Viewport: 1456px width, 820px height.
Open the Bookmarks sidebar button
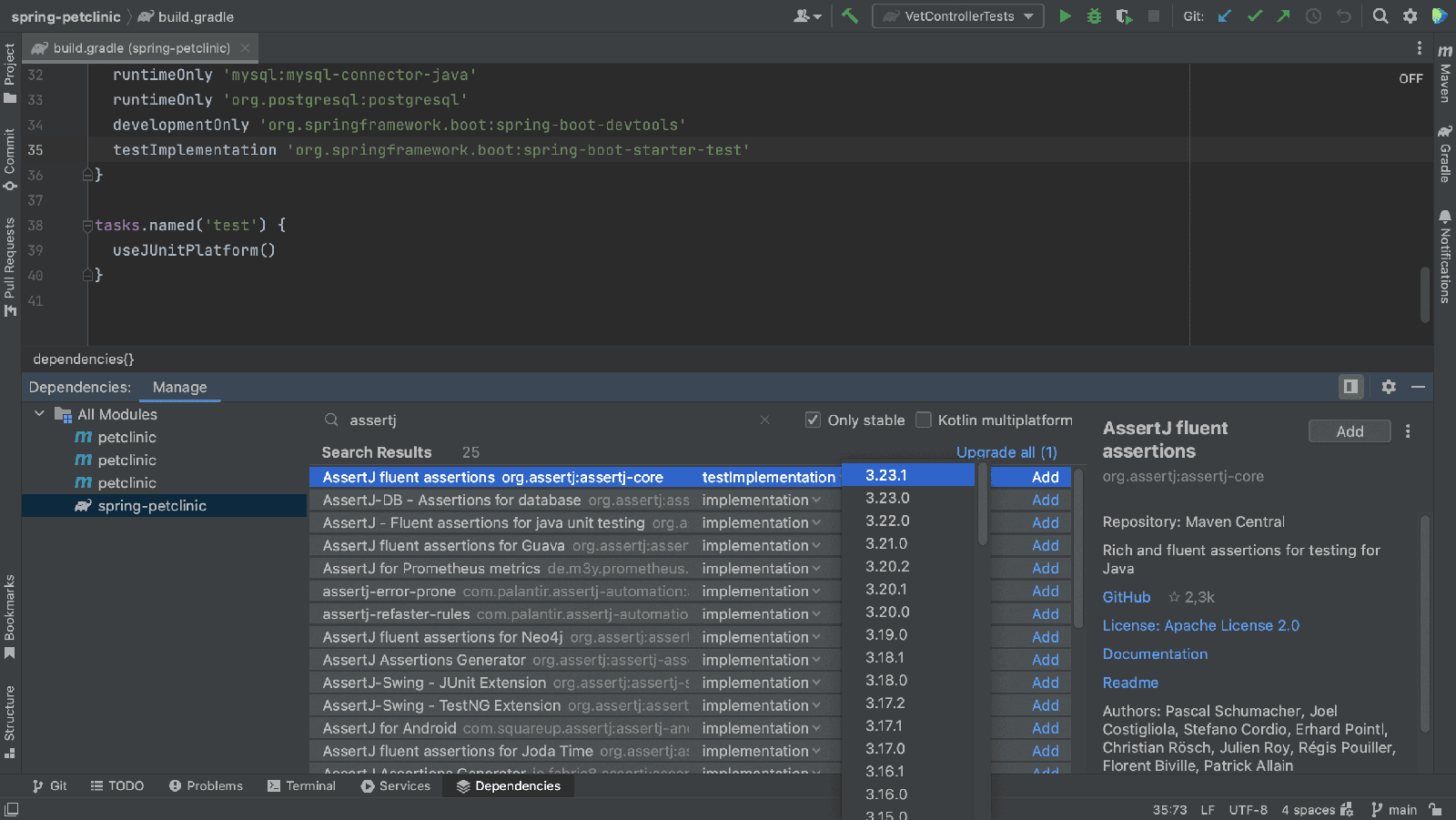point(10,617)
